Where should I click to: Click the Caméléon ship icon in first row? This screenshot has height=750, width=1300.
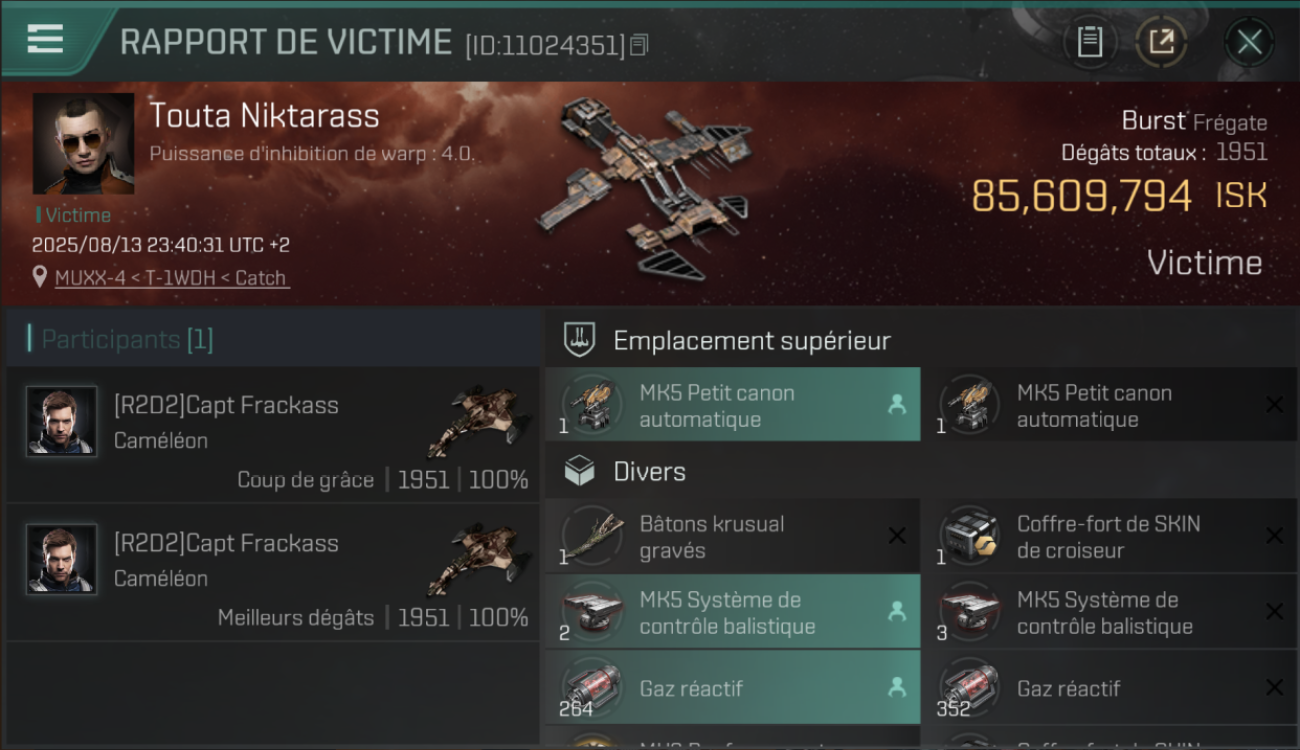coord(478,420)
